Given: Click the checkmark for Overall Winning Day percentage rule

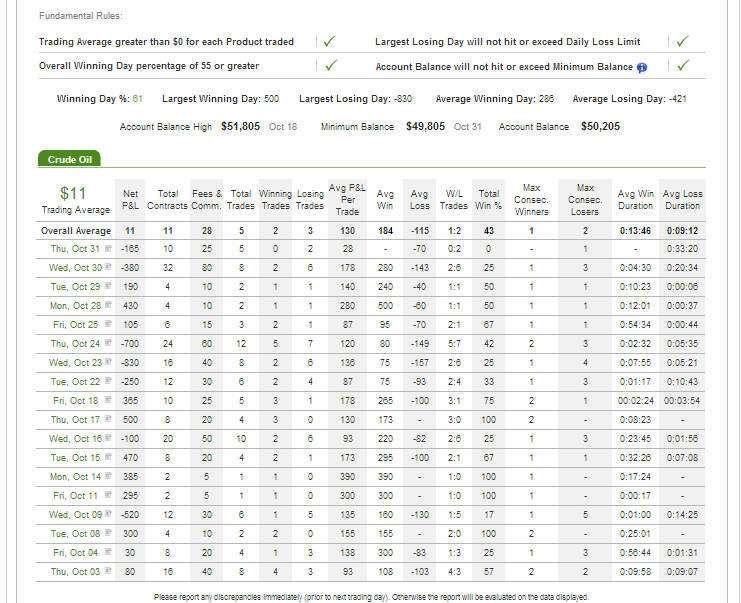Looking at the screenshot, I should 331,65.
